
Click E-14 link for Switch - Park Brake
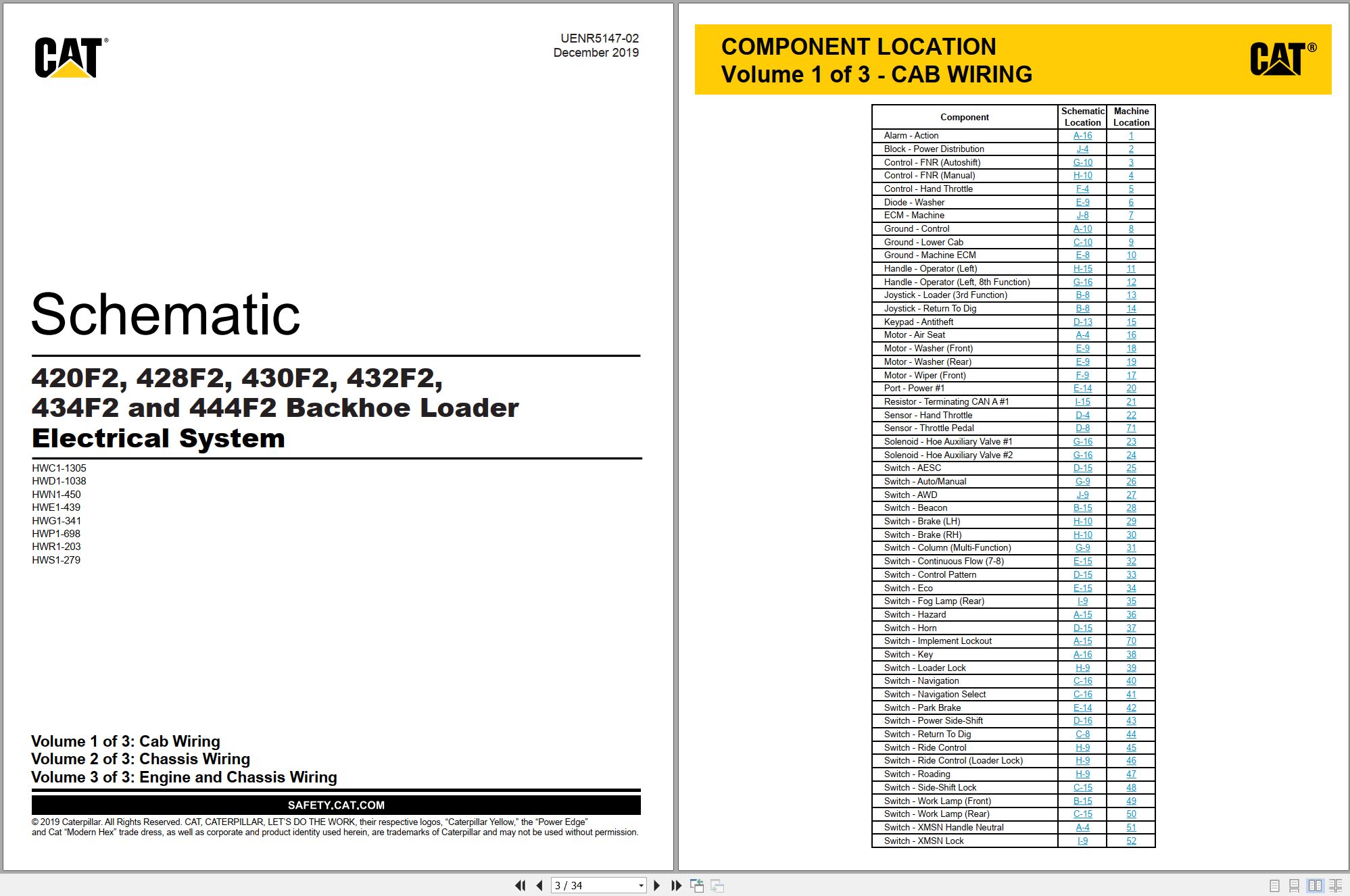(x=1082, y=708)
